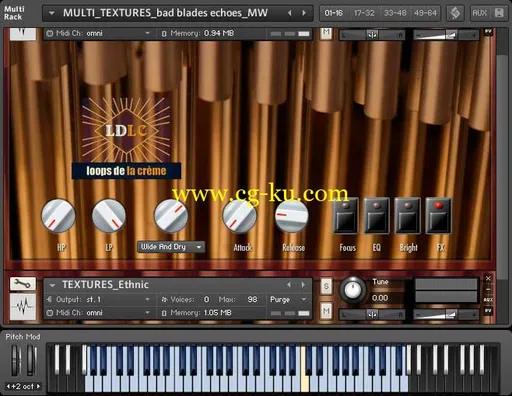Click the MULTI_TEXTURES_bad blades echoes_MW name

coord(165,13)
